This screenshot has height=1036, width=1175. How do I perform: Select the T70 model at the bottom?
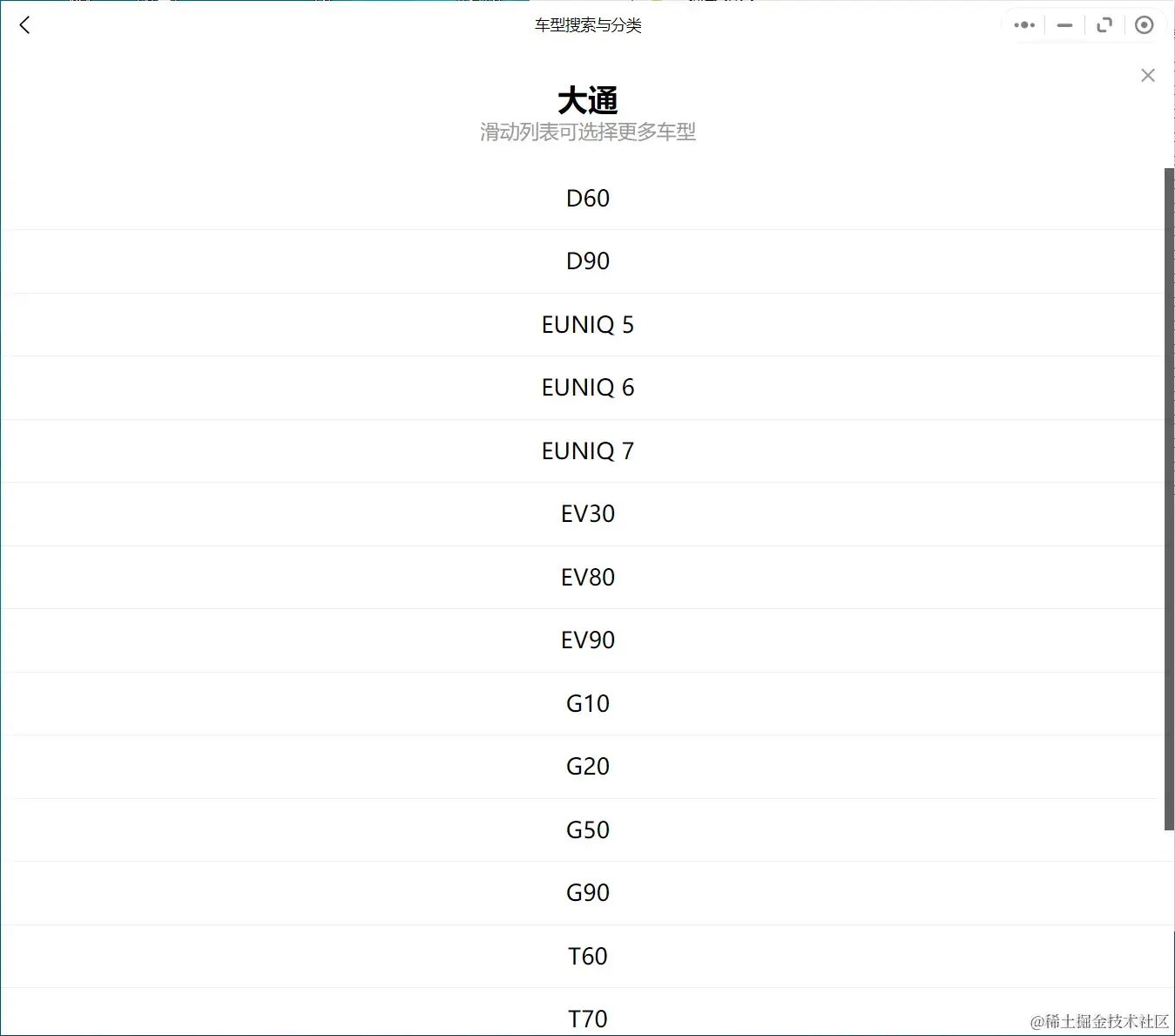[x=588, y=1018]
